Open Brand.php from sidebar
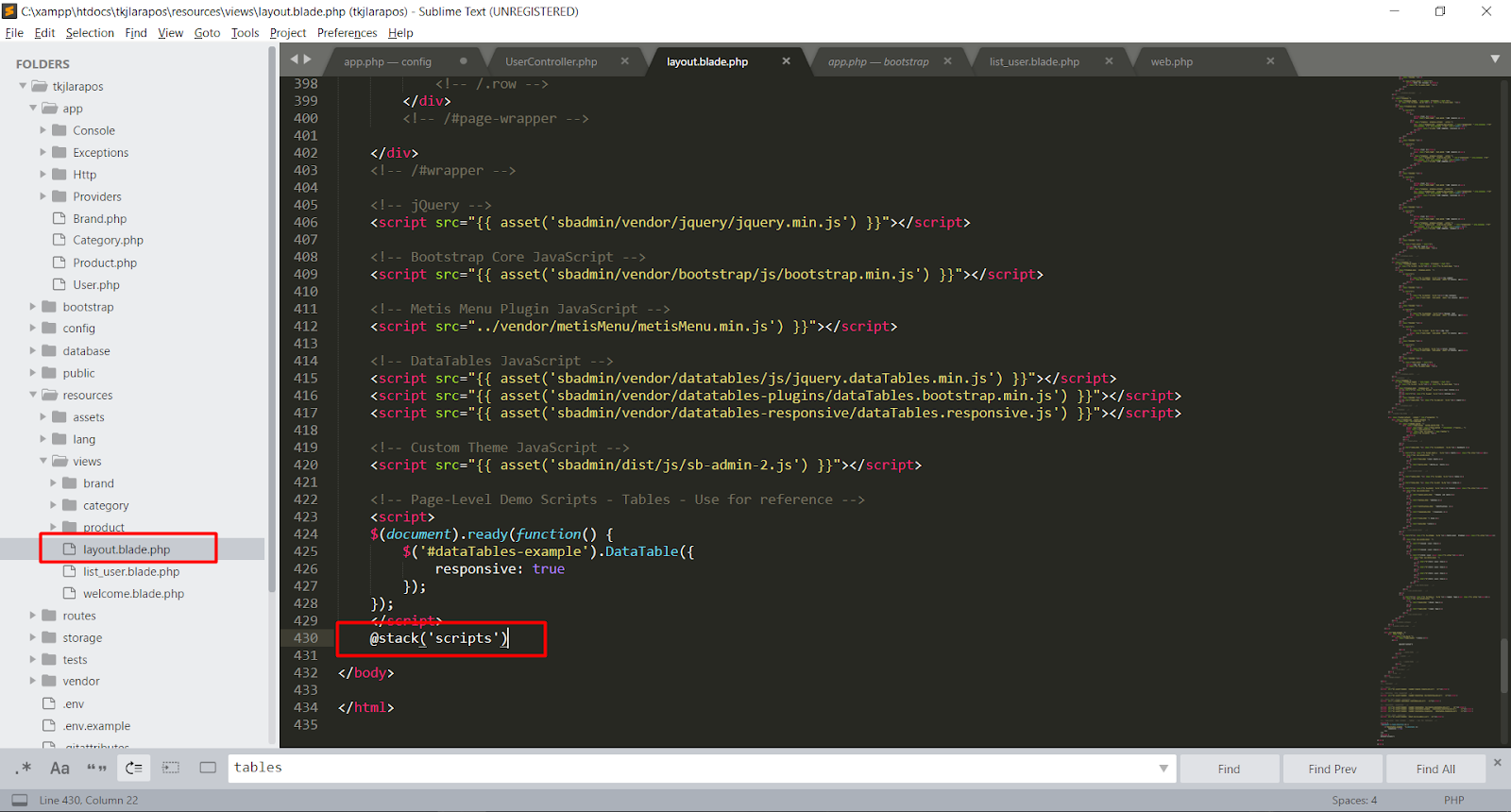The width and height of the screenshot is (1511, 812). point(99,219)
